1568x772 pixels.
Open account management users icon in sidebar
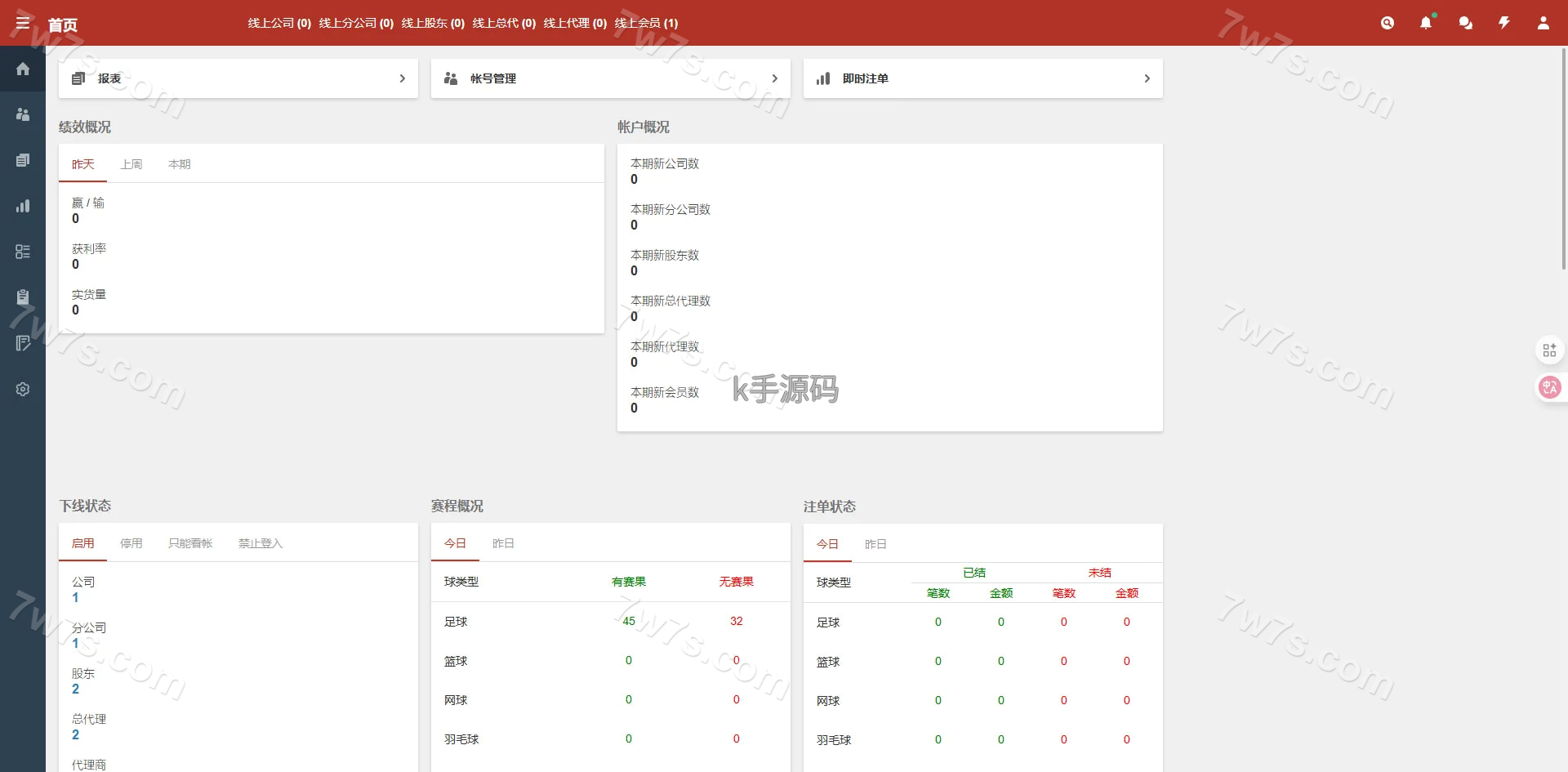click(x=23, y=114)
